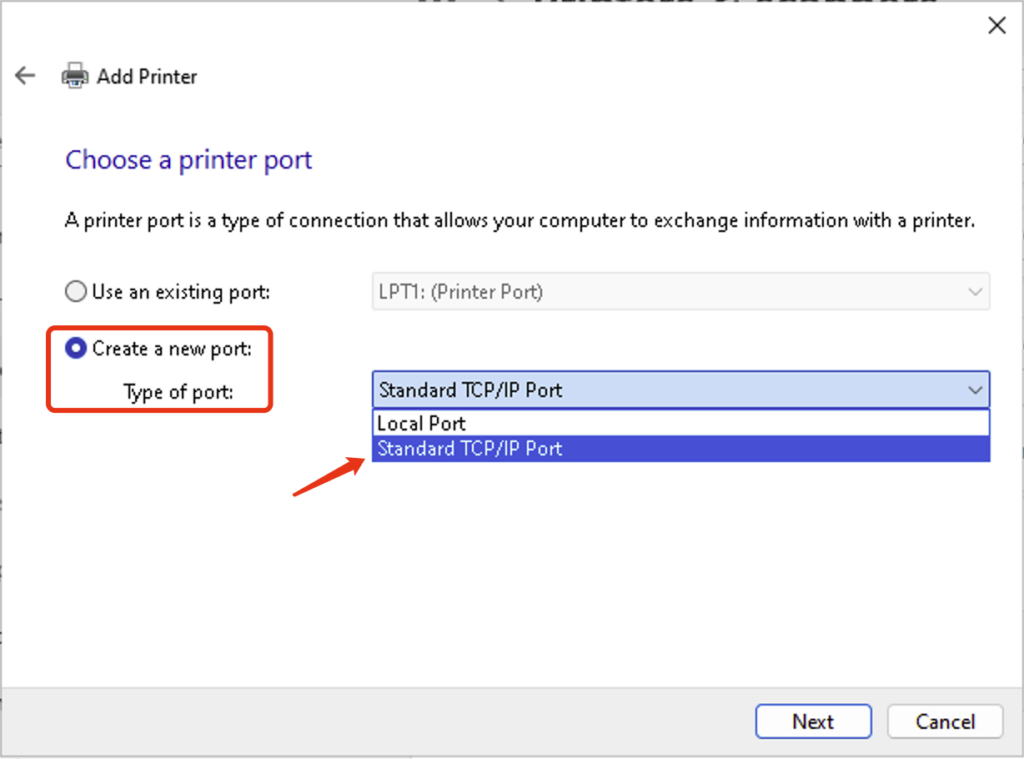Click the red arrow pointing at the list
This screenshot has width=1024, height=759.
tap(328, 477)
